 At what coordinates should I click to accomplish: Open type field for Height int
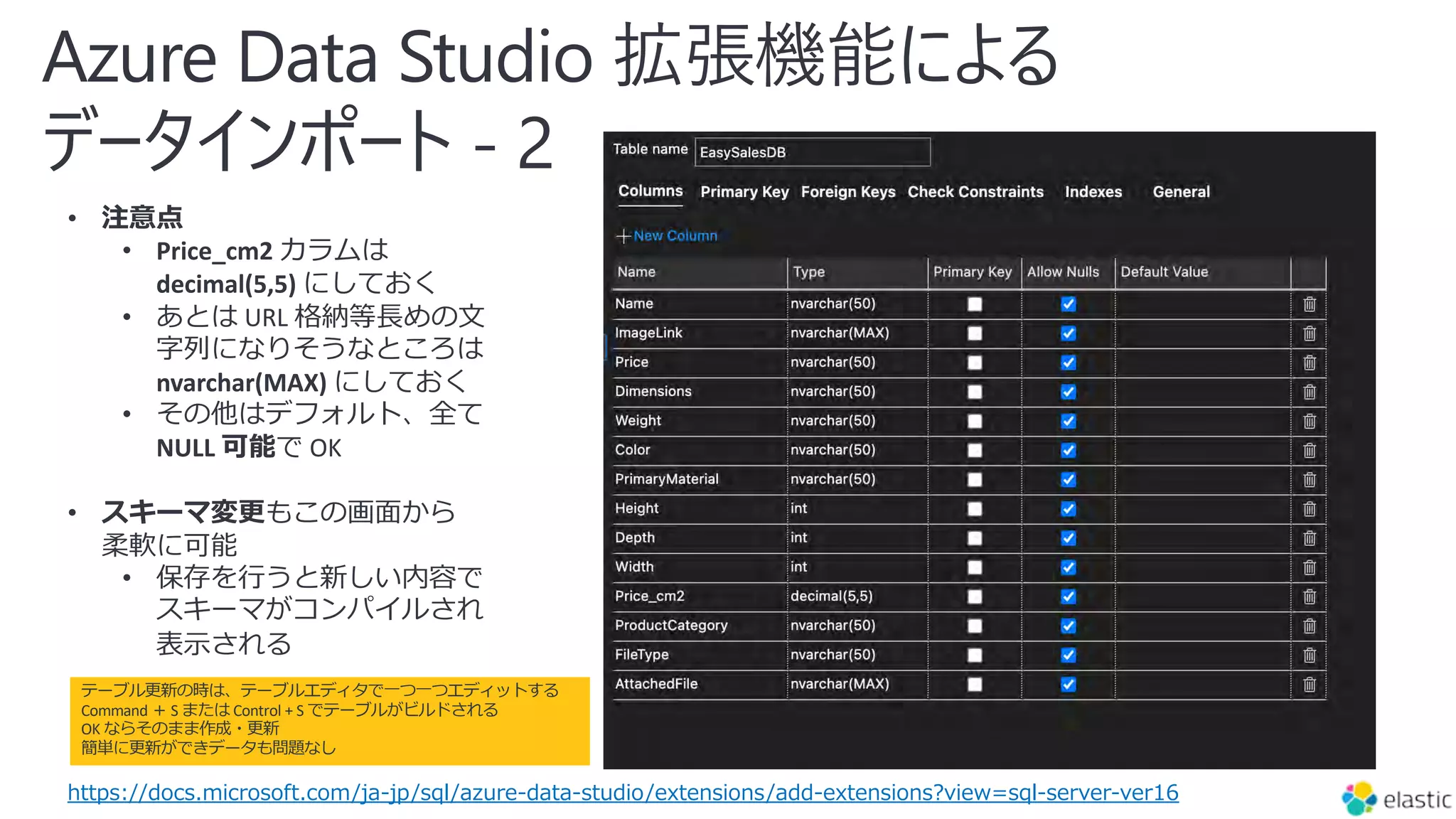click(857, 508)
